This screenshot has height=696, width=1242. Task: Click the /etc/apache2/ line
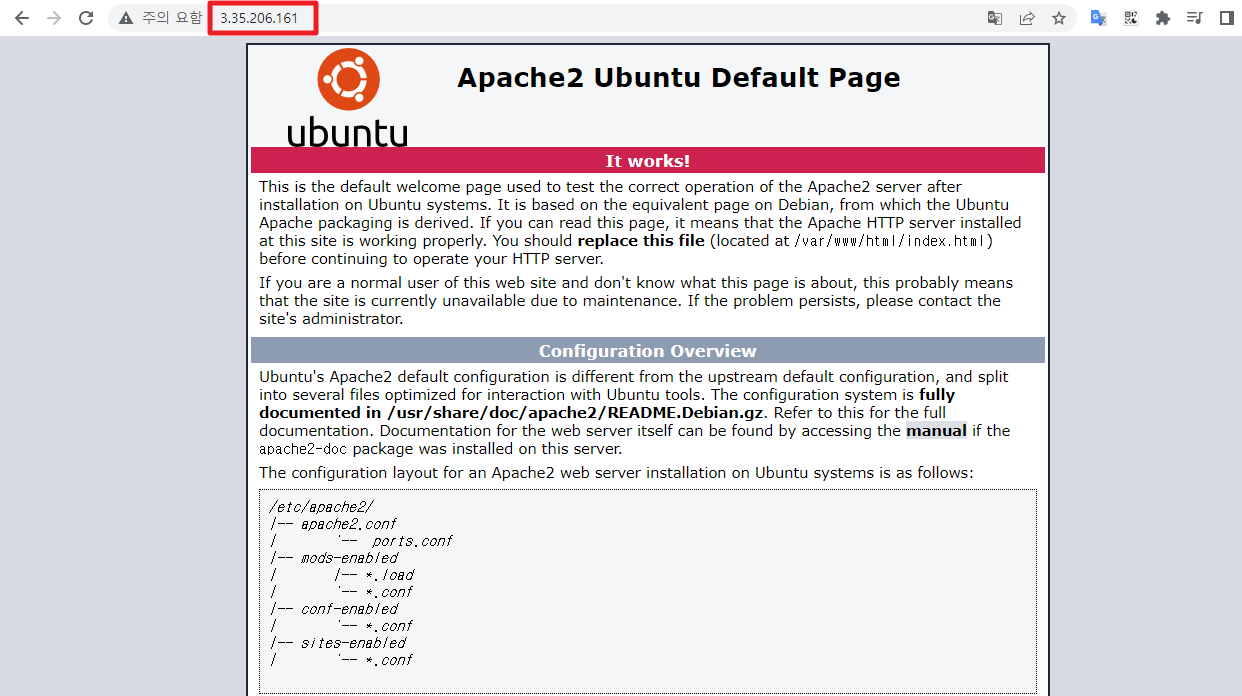click(321, 507)
